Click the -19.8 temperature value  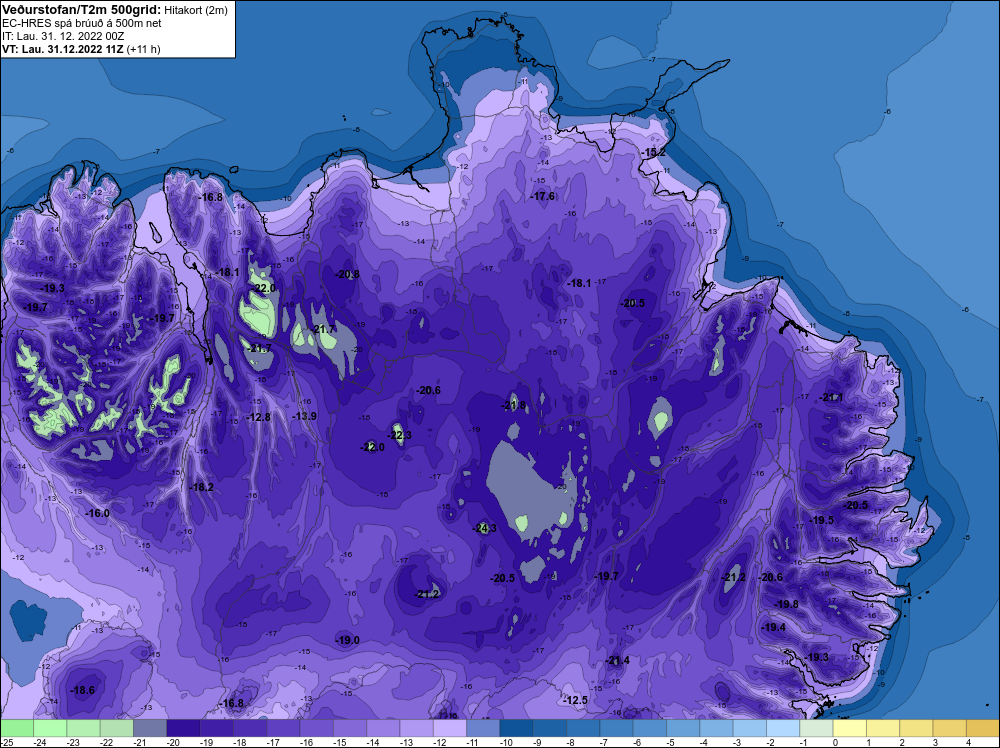point(786,604)
